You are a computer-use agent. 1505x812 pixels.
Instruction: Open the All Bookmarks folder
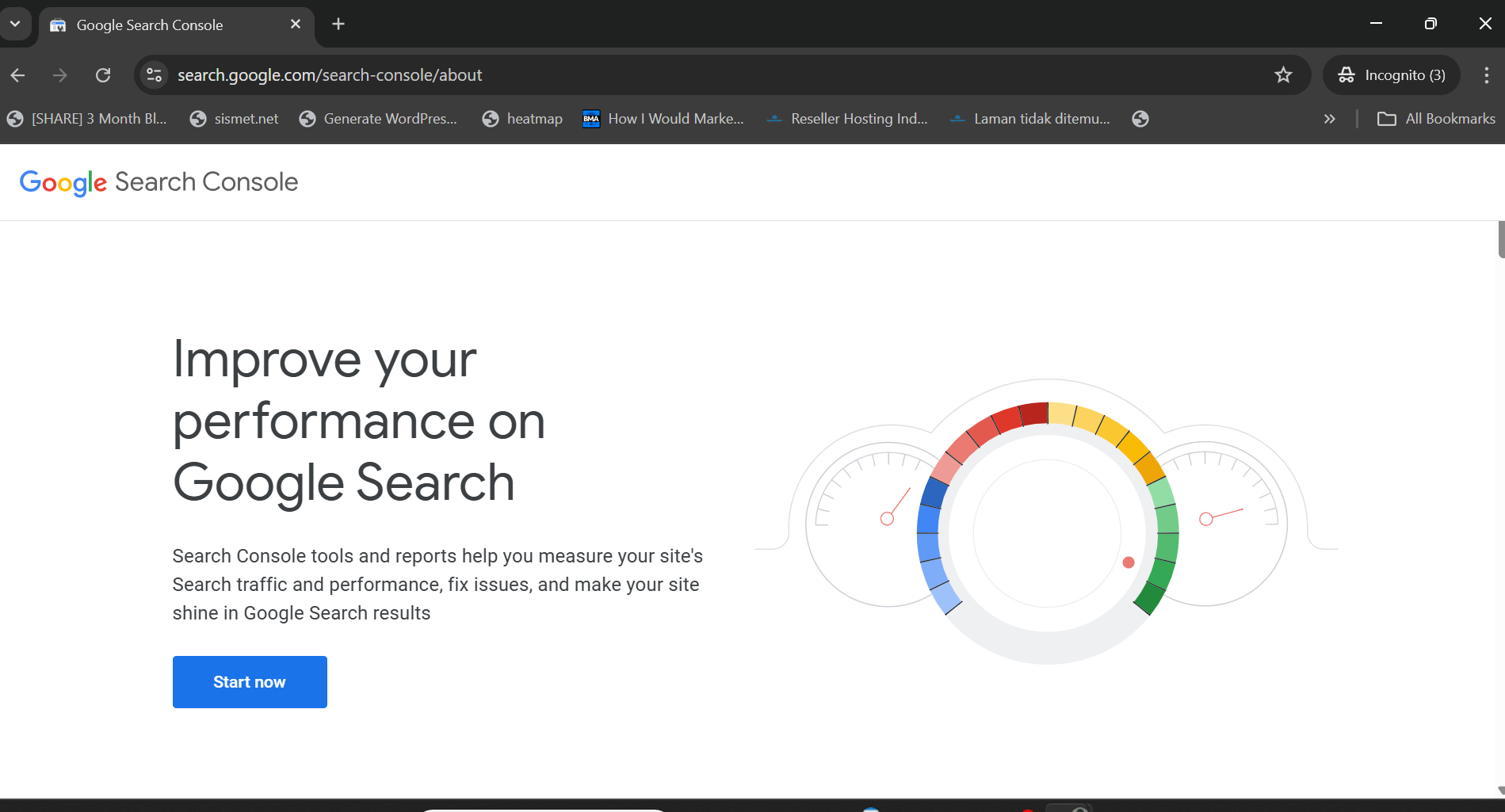(x=1436, y=119)
